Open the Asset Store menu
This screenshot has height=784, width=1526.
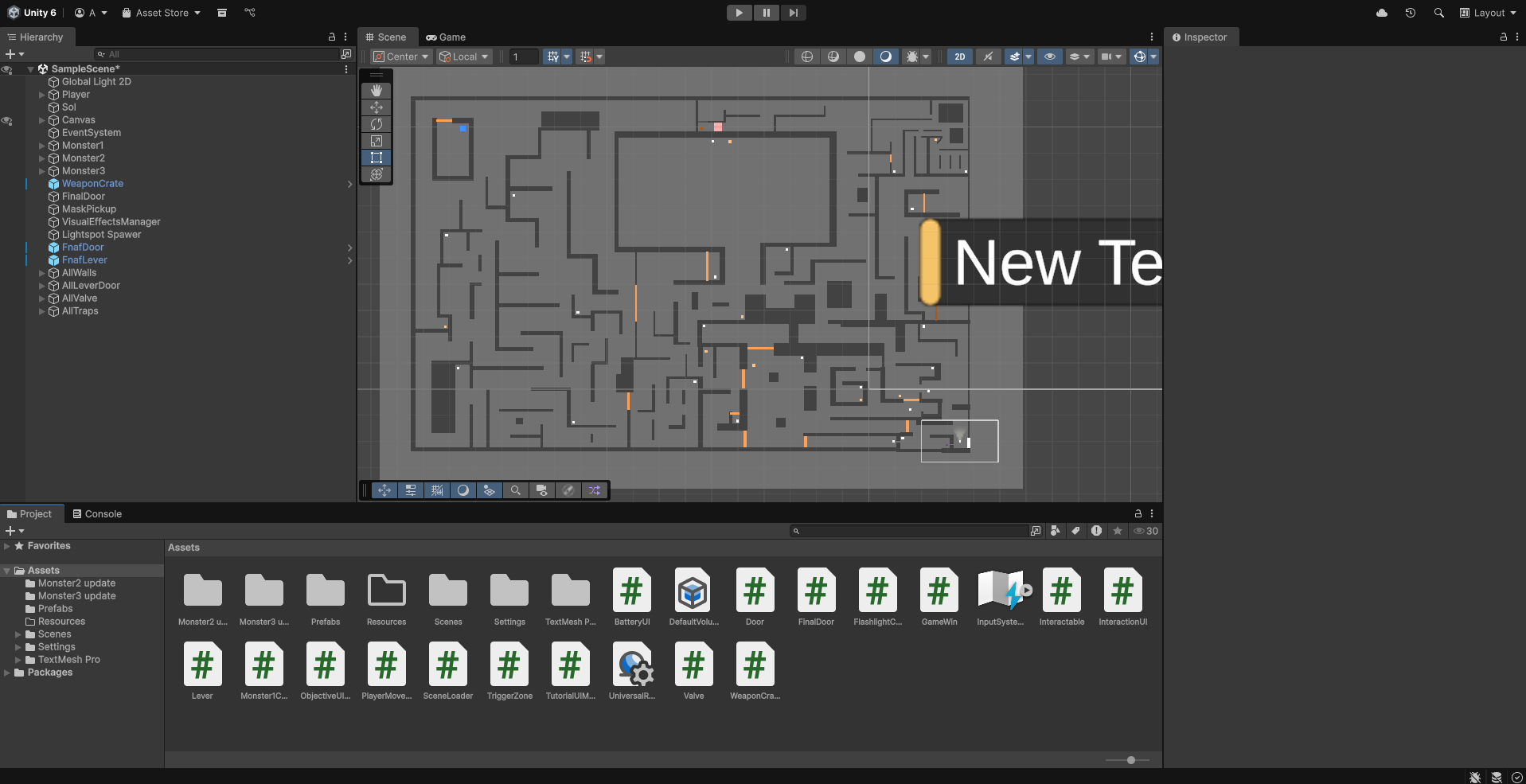pyautogui.click(x=162, y=13)
